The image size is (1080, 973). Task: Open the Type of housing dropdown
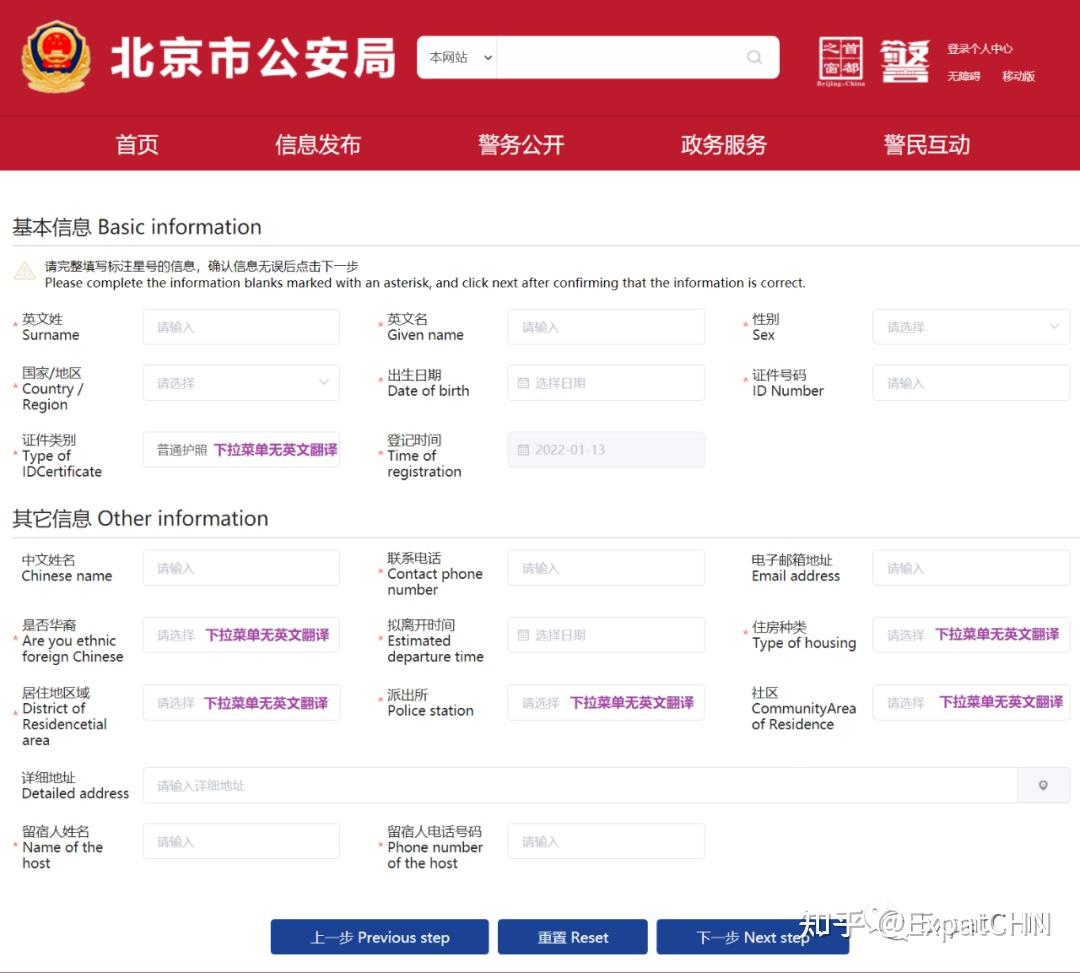coord(970,634)
